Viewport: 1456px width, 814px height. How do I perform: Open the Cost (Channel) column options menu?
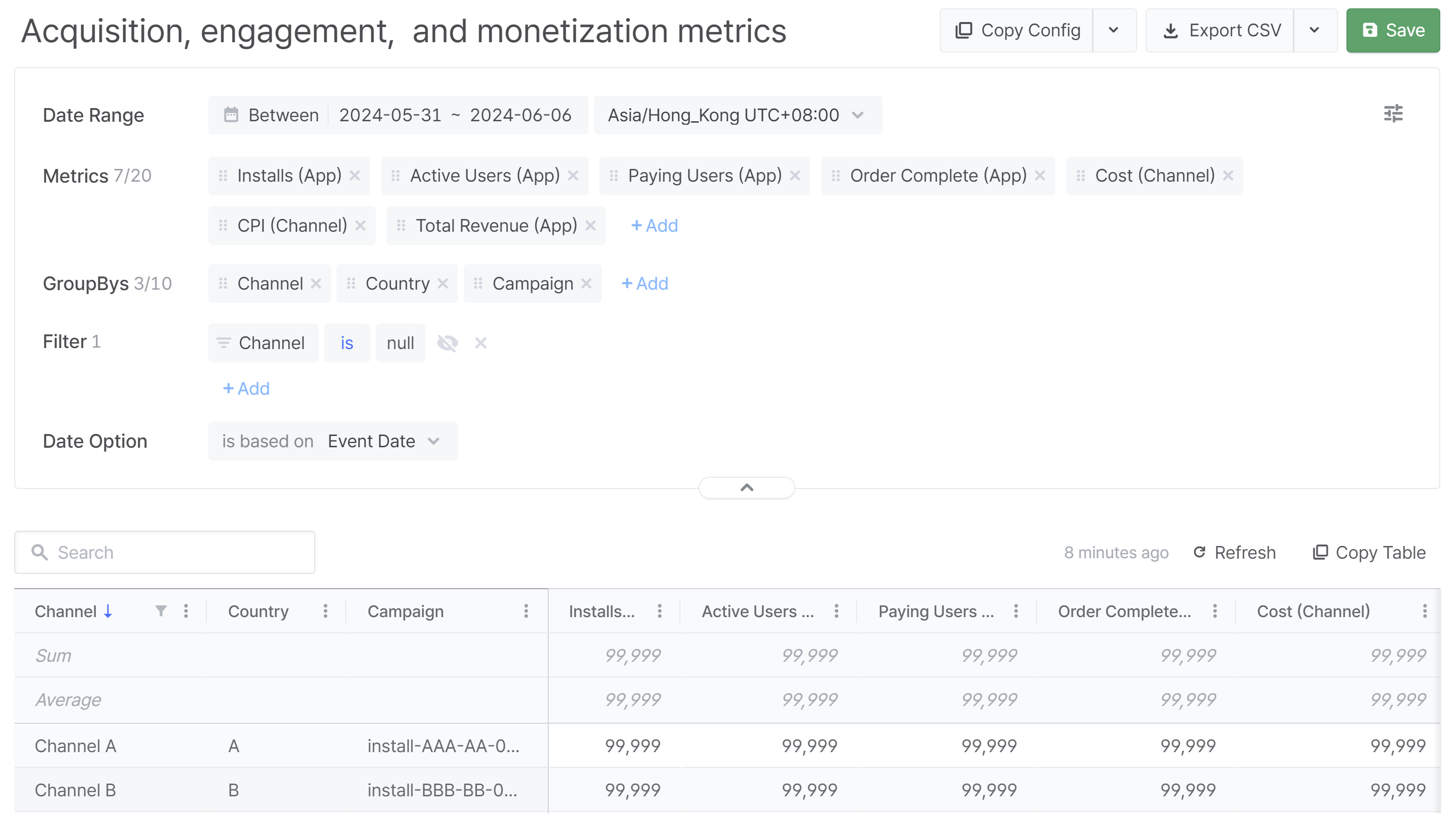coord(1425,611)
